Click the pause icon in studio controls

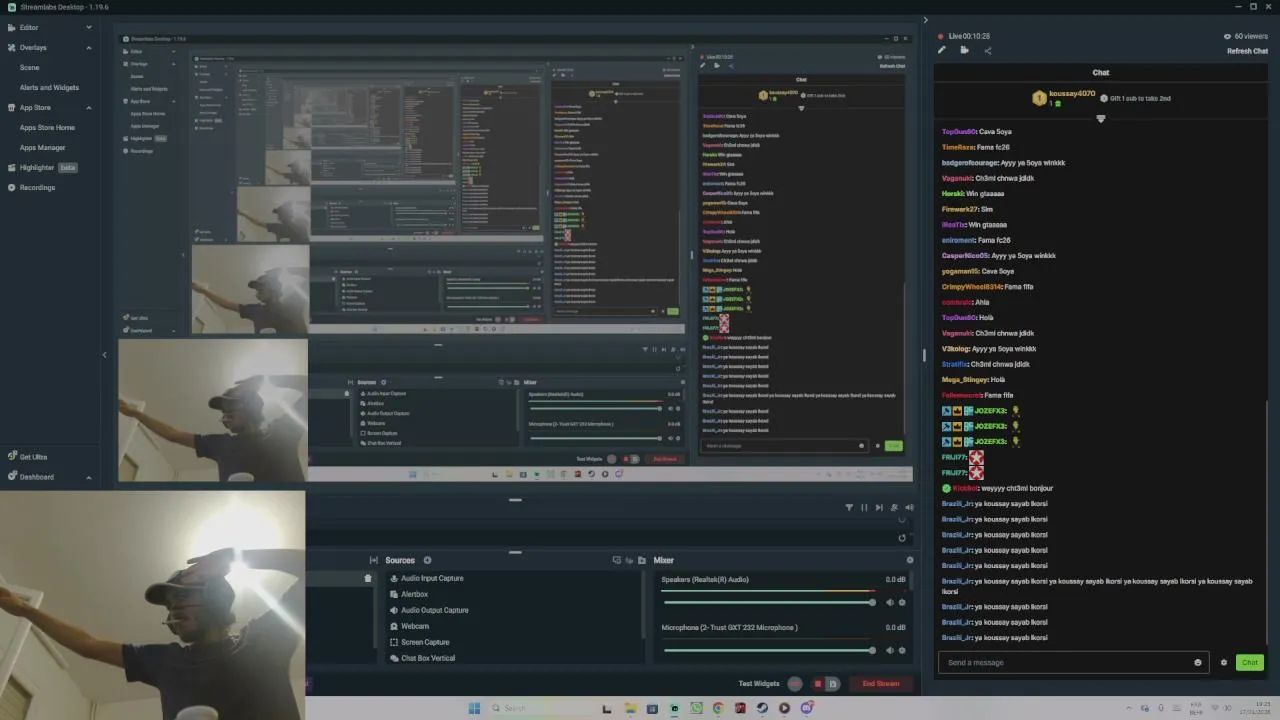click(x=864, y=508)
